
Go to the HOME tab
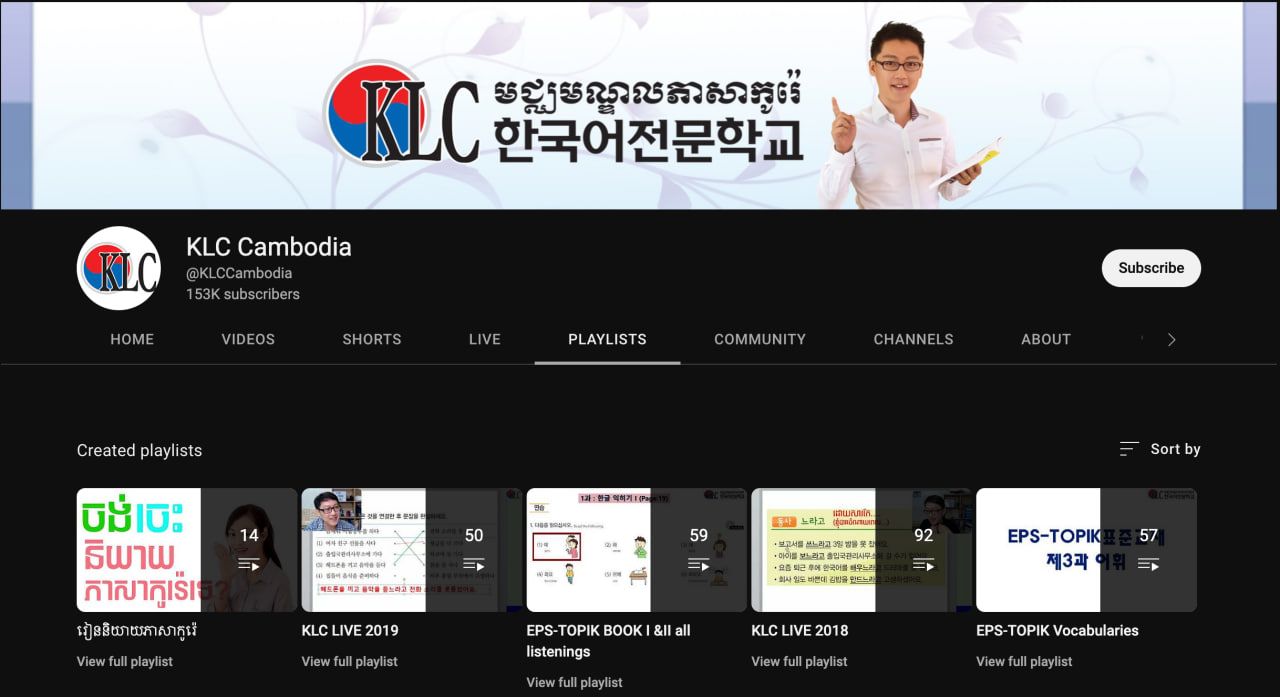[132, 339]
